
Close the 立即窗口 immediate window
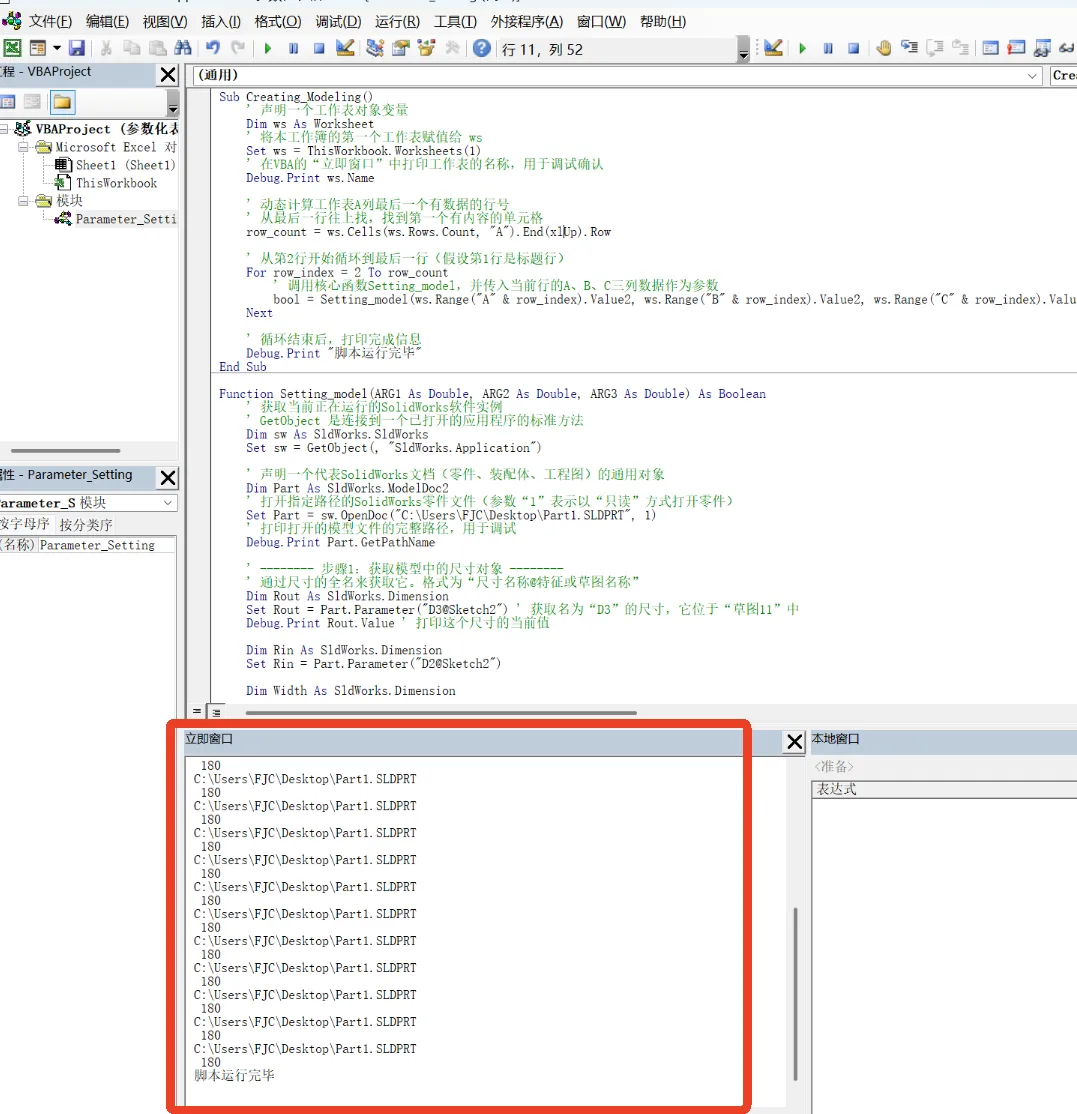794,742
